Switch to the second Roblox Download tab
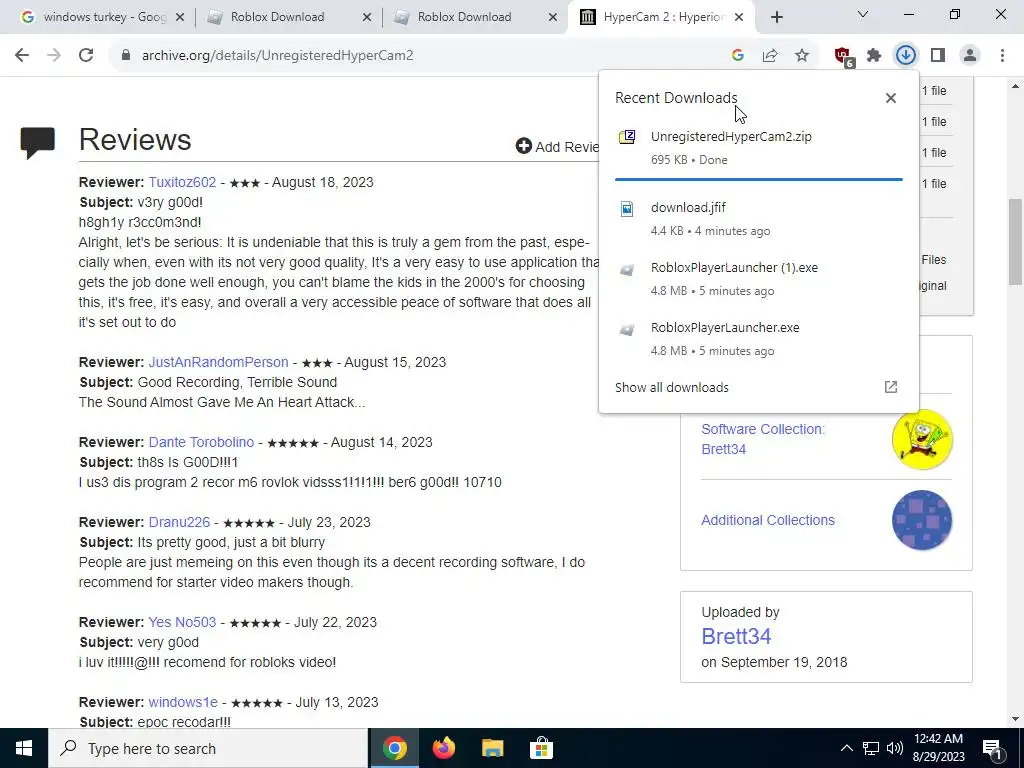Screen dimensions: 1024x768 tap(464, 17)
